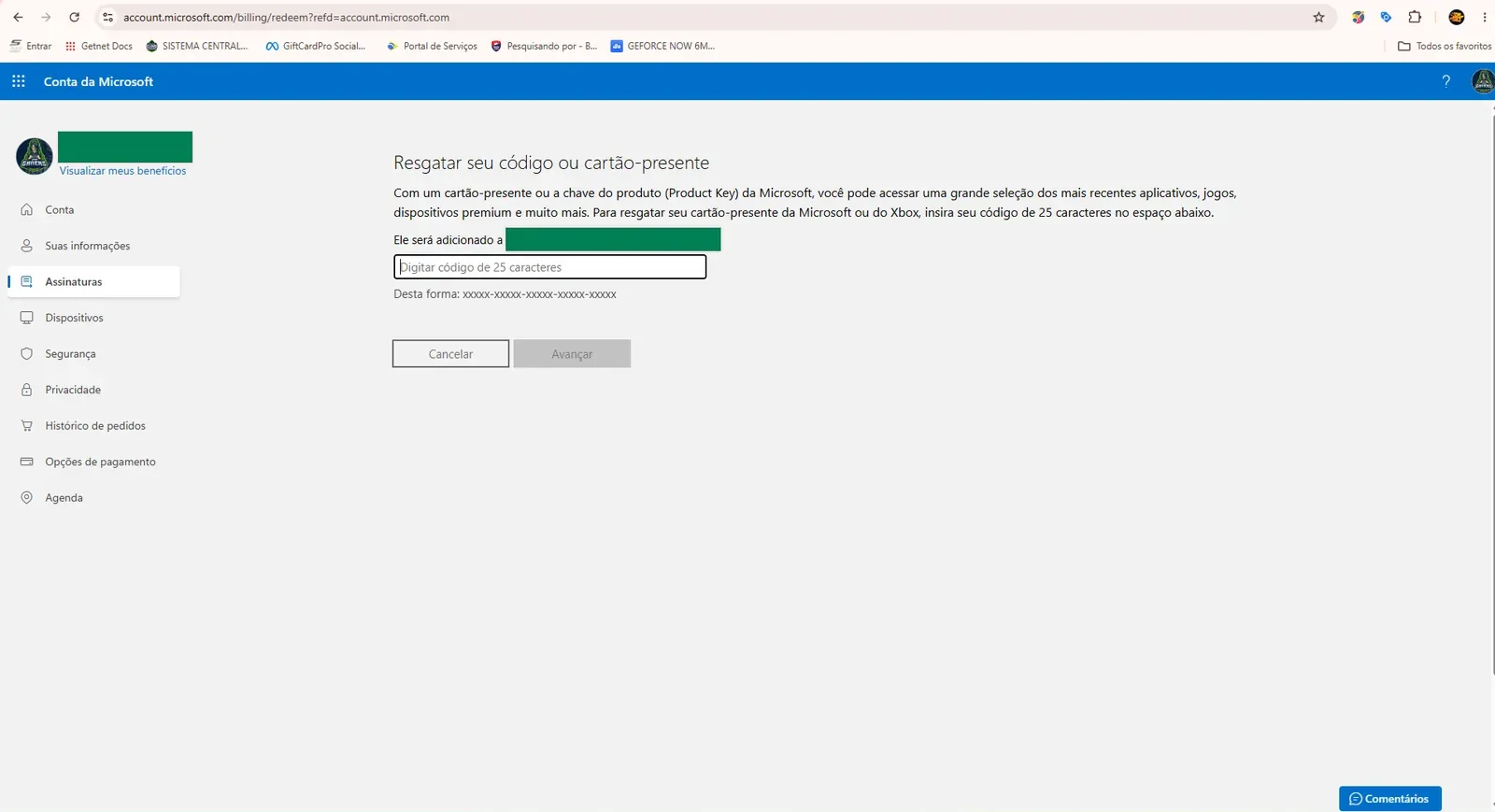
Task: Click the Avançar button
Action: coord(572,354)
